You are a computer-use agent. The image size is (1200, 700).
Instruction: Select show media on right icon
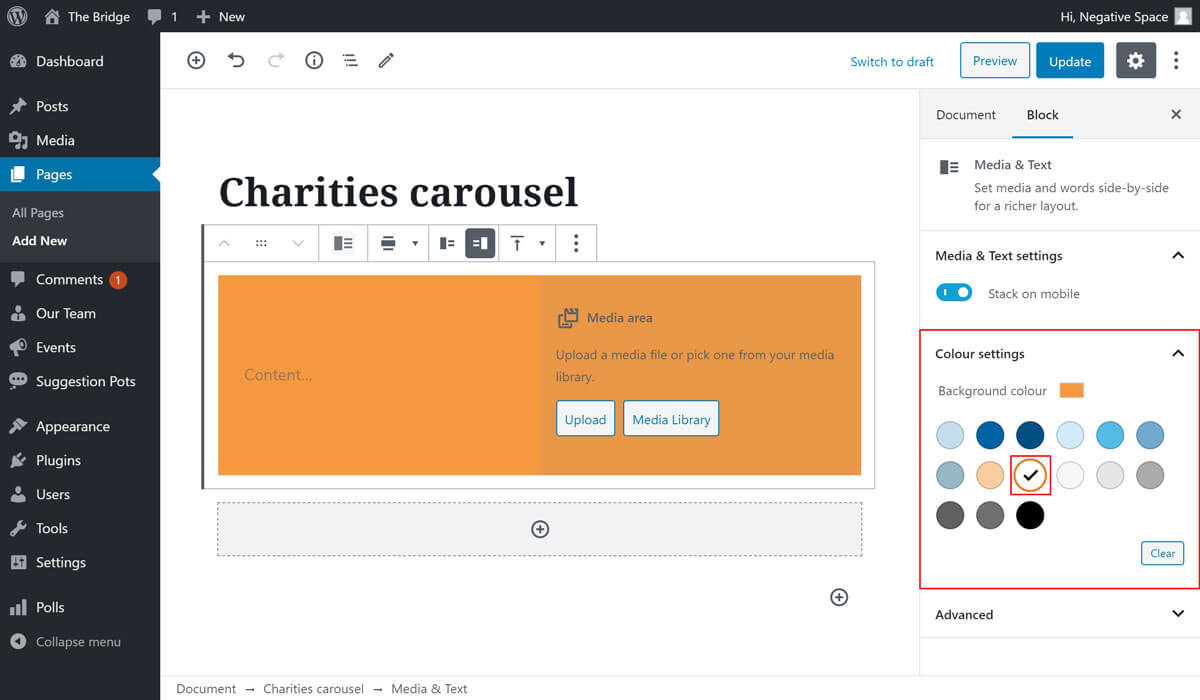(x=480, y=243)
